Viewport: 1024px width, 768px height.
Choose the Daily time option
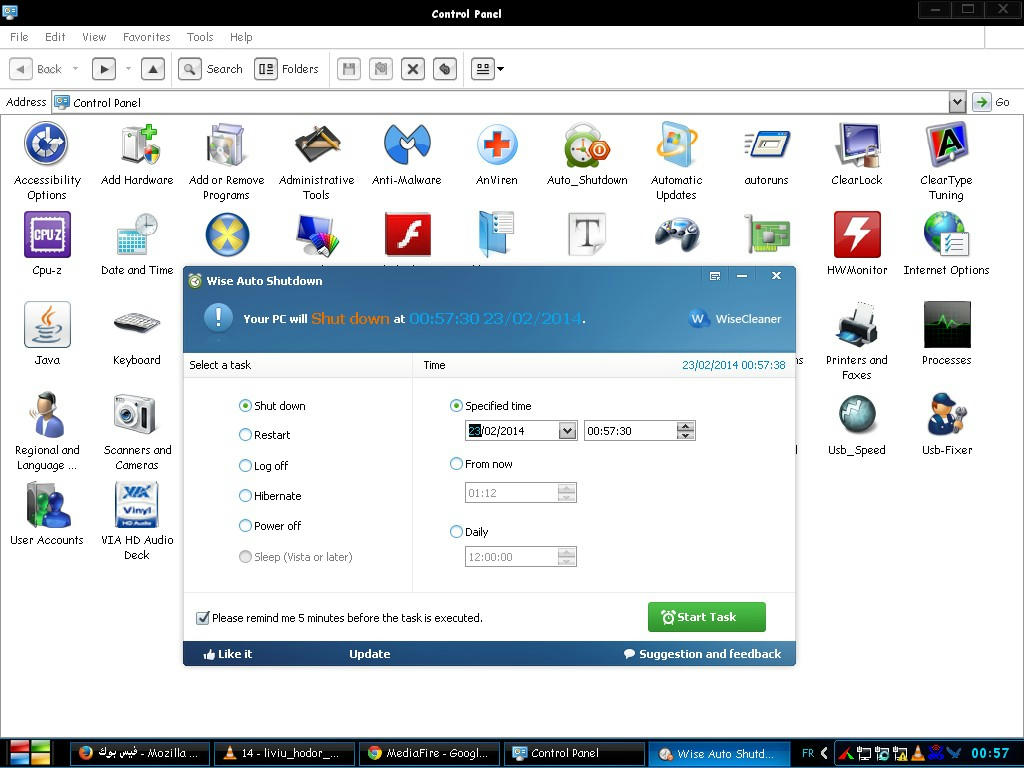click(456, 532)
